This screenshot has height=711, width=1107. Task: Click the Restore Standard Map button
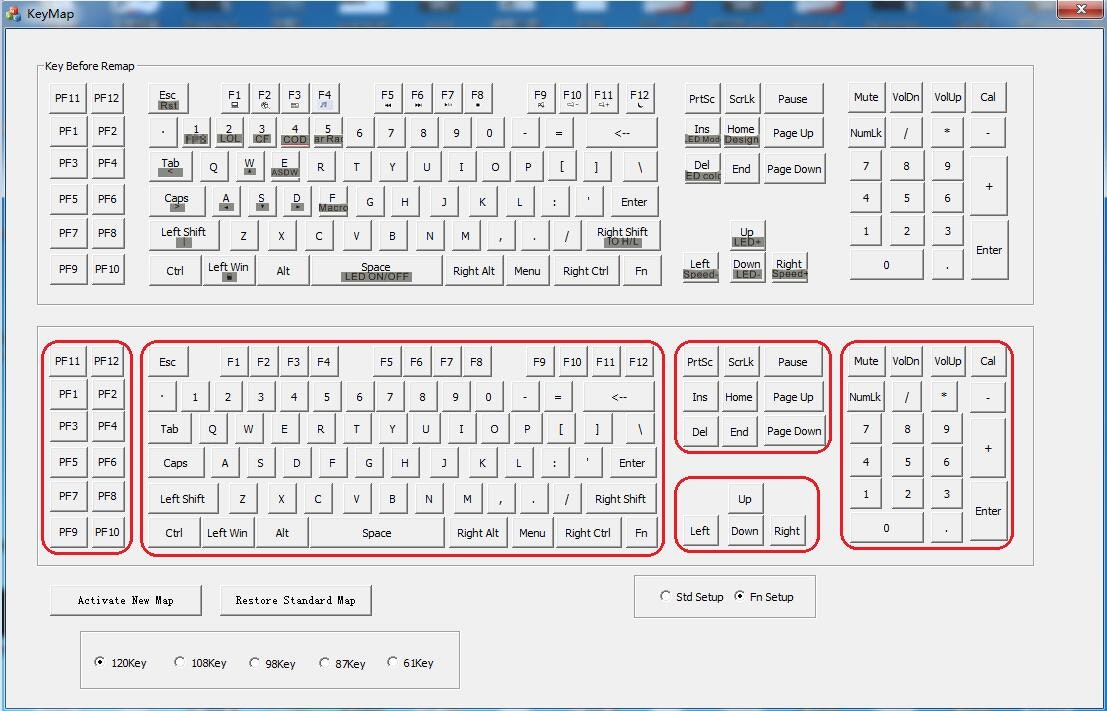pos(295,600)
